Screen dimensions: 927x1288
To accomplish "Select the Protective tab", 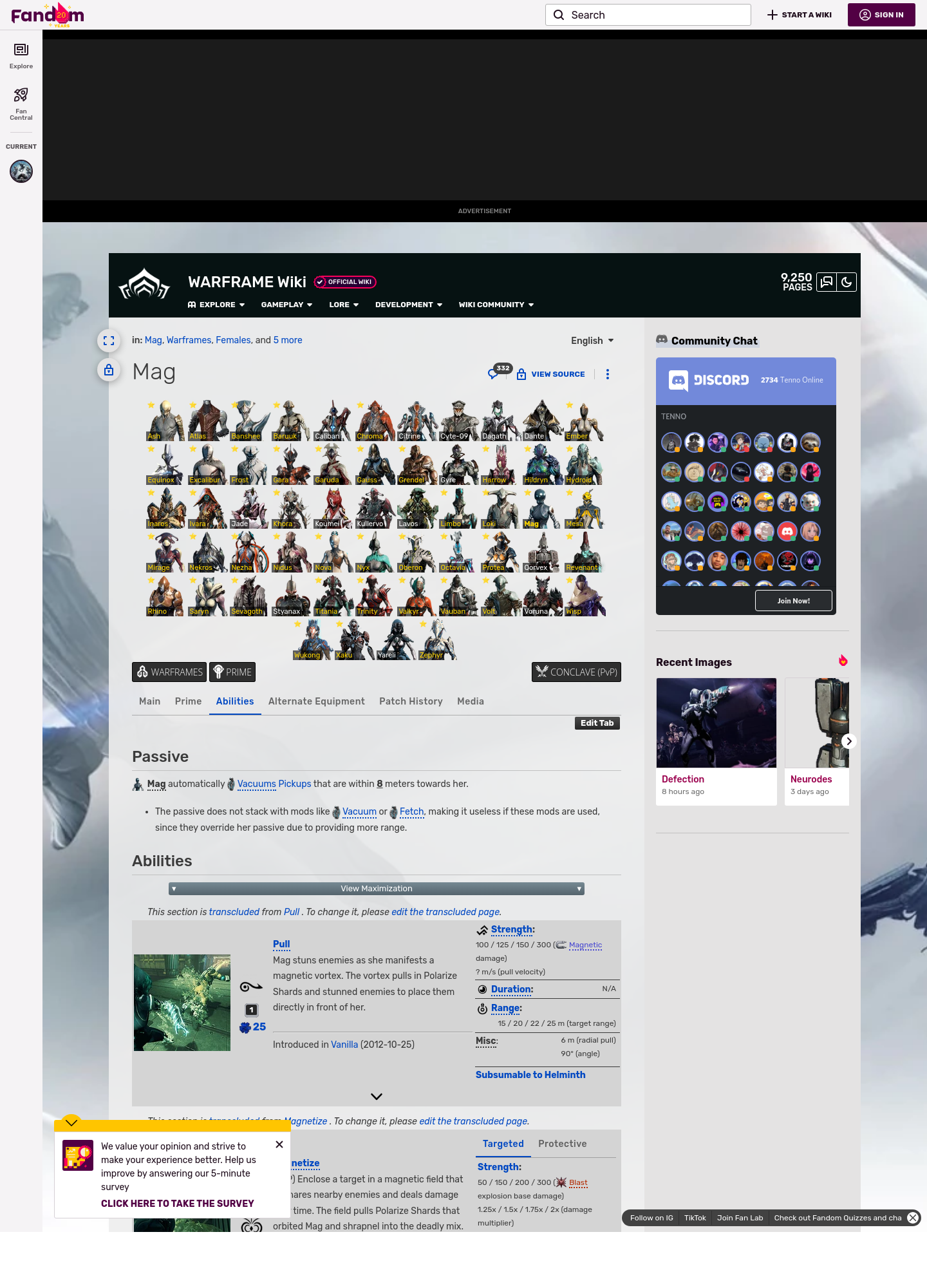I will pyautogui.click(x=563, y=1144).
